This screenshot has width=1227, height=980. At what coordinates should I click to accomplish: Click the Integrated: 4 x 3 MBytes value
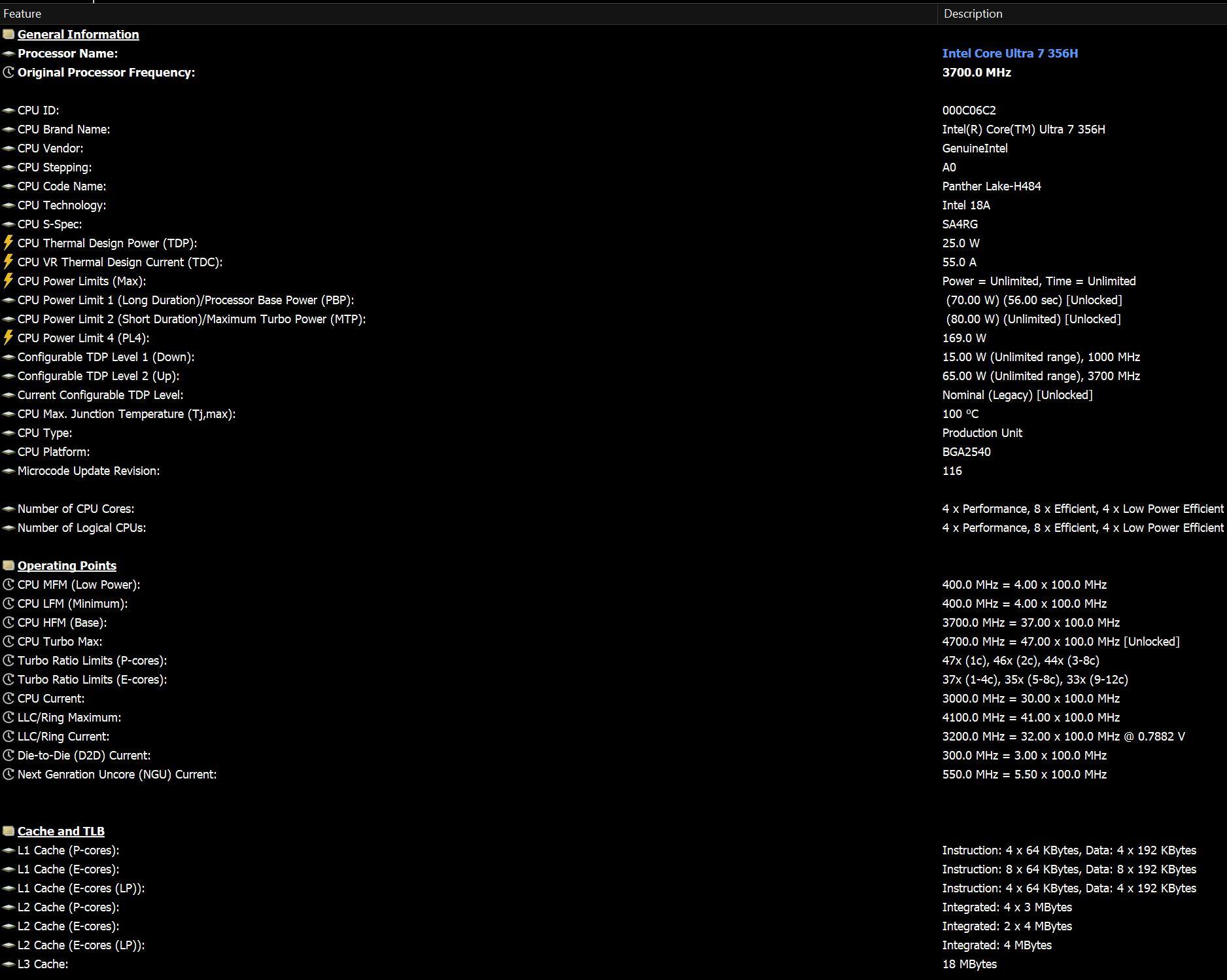click(1007, 907)
